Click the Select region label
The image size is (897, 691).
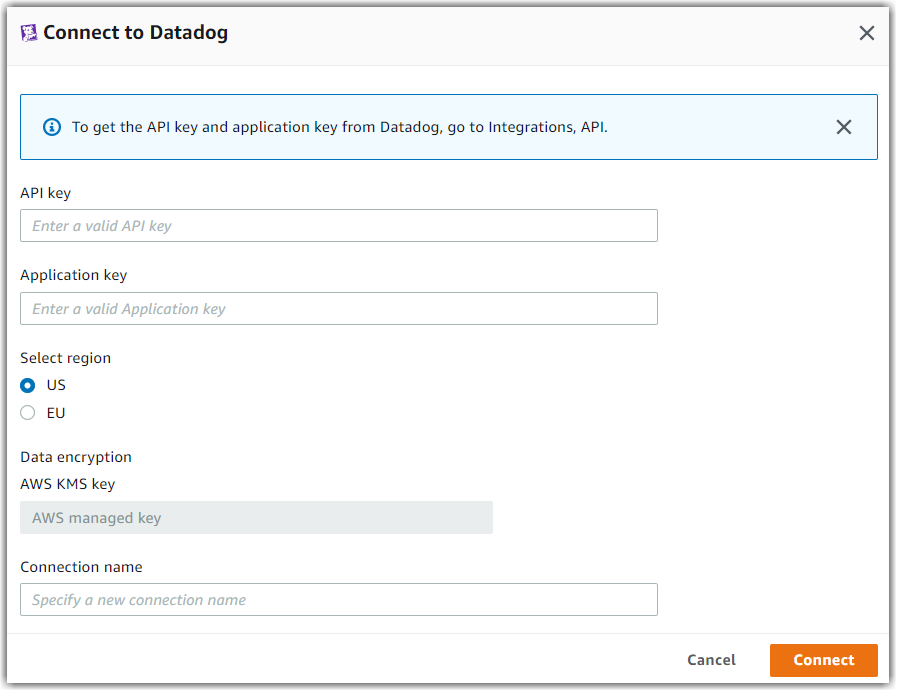(65, 357)
